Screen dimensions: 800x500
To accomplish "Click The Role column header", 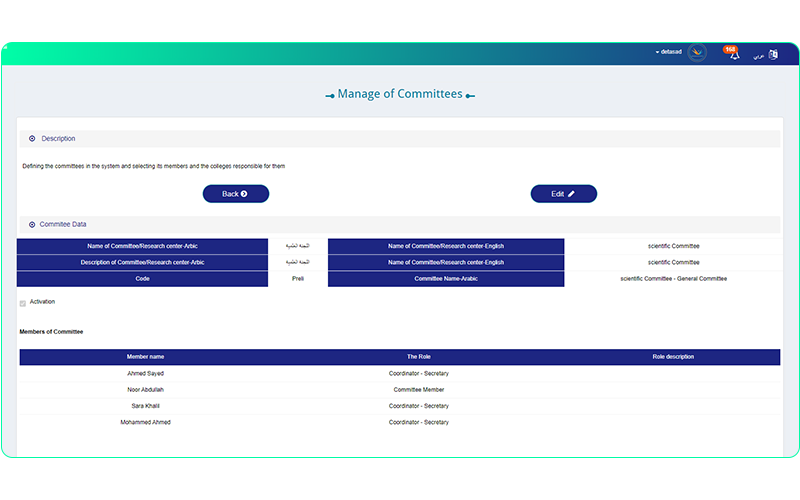I will point(418,357).
